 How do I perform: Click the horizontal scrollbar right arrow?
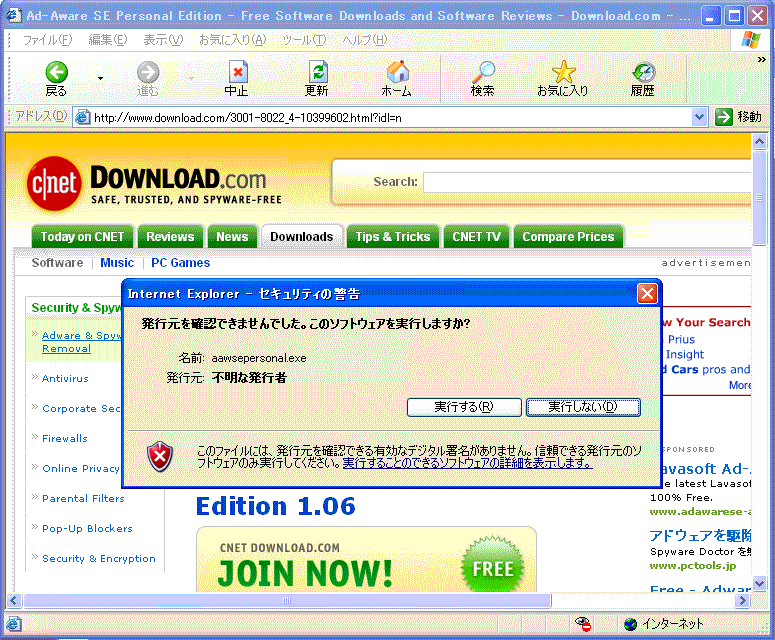point(742,601)
